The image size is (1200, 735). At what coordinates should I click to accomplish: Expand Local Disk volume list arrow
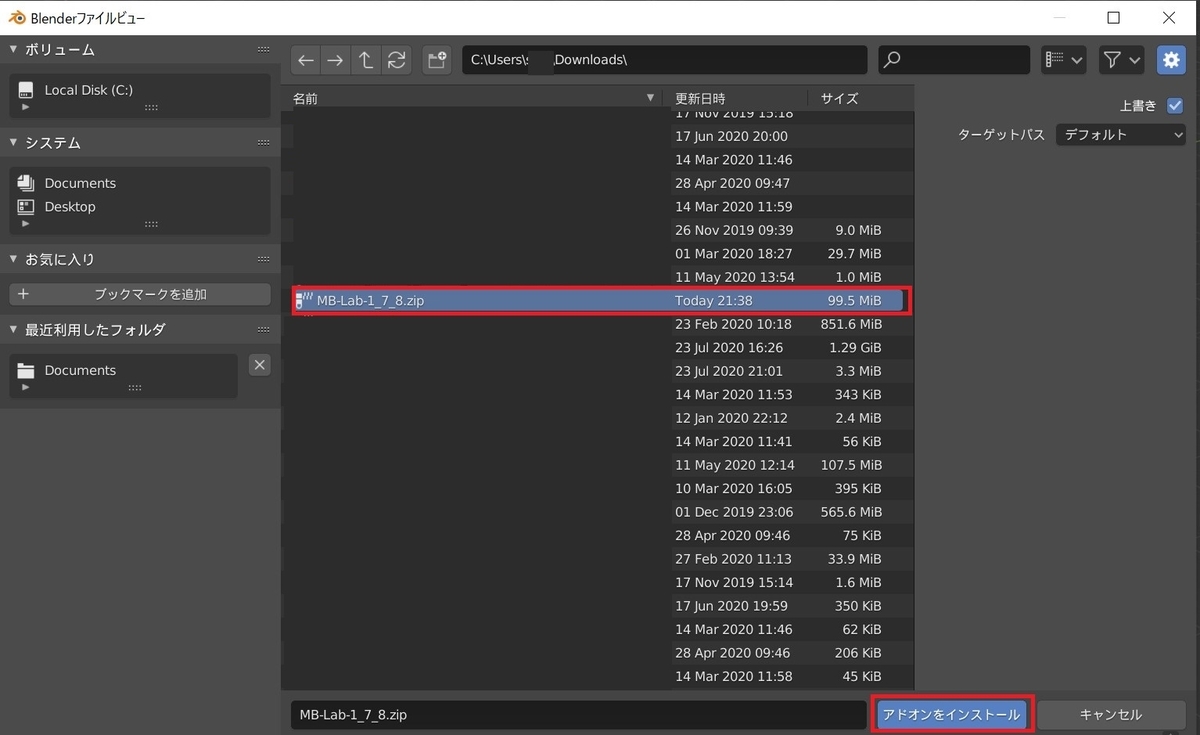[x=26, y=107]
